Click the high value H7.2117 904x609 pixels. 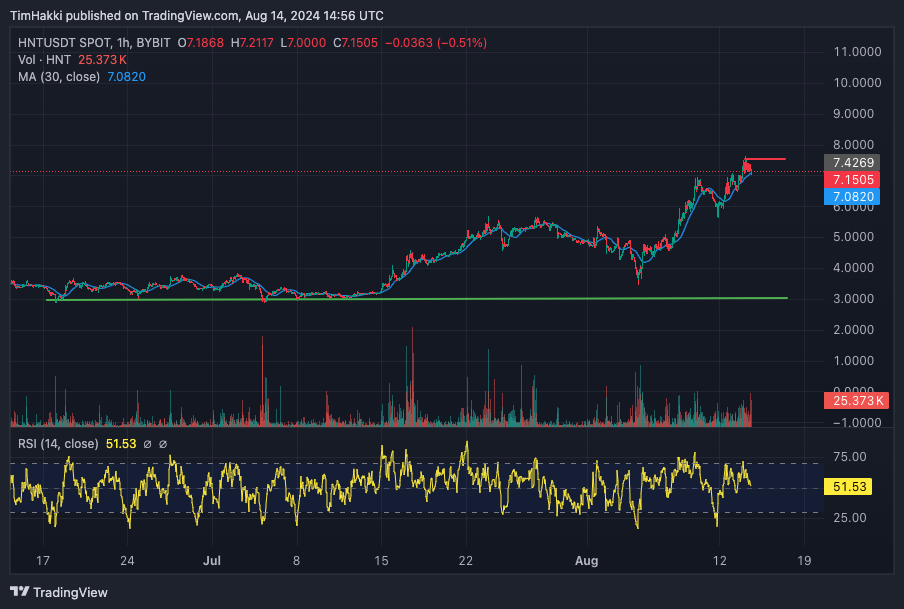(252, 43)
